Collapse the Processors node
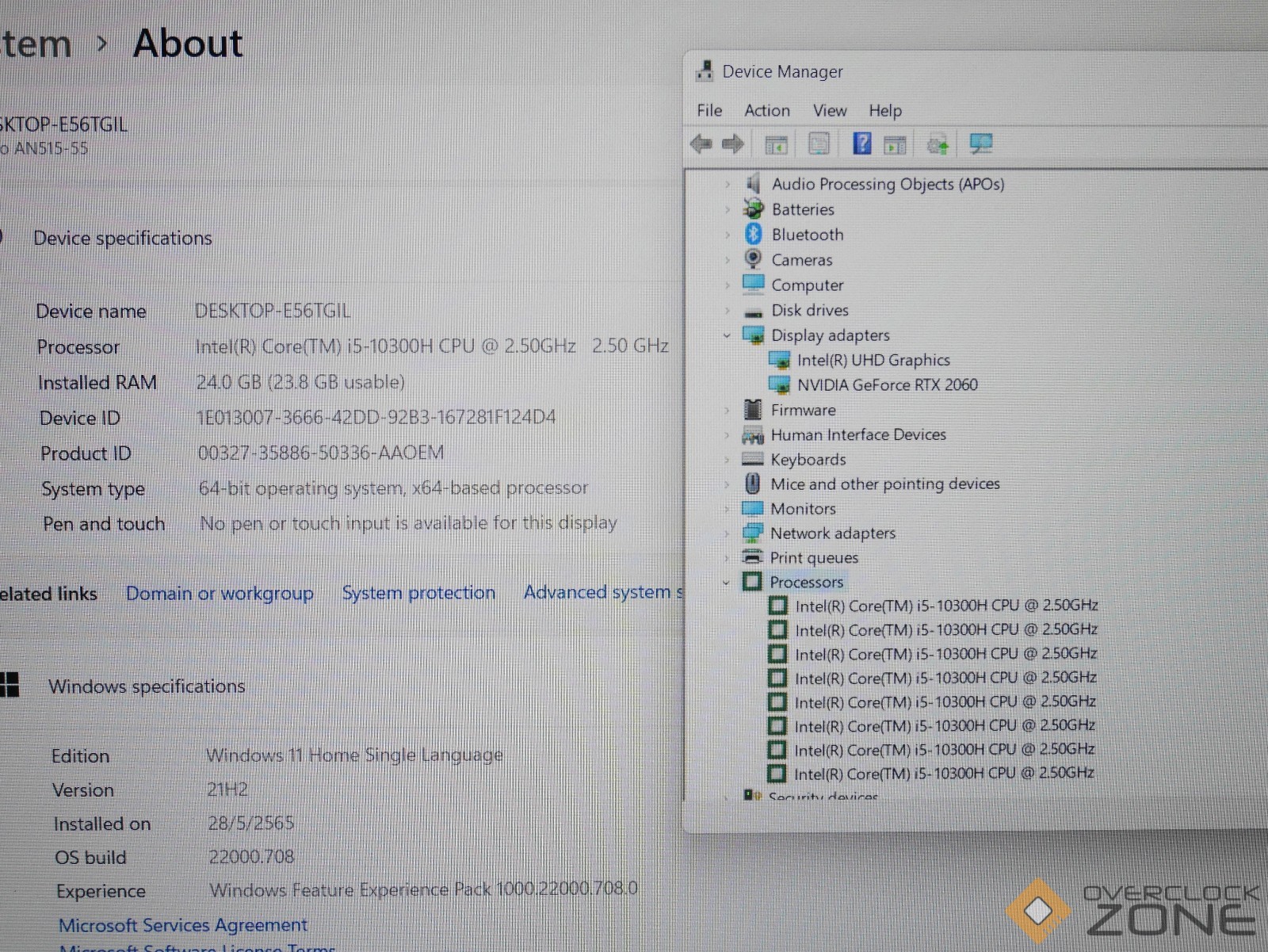Image resolution: width=1268 pixels, height=952 pixels. pos(726,583)
